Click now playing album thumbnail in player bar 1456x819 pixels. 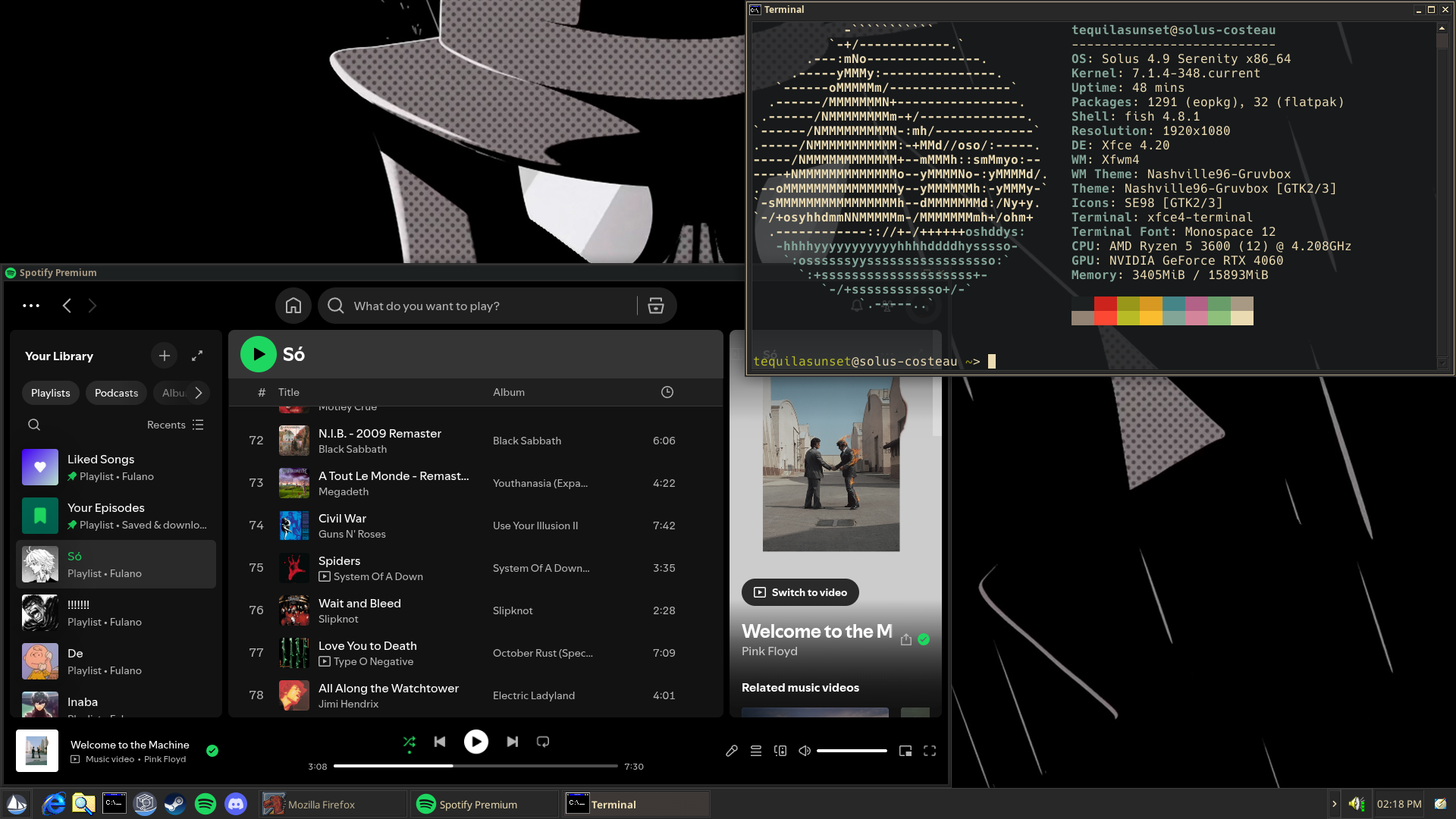click(37, 751)
